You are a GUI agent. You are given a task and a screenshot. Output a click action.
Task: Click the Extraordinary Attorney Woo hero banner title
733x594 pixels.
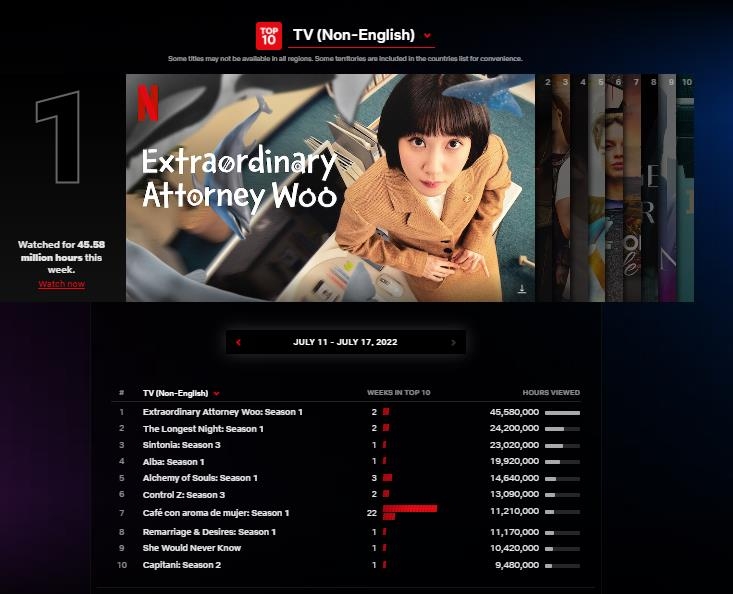(238, 178)
